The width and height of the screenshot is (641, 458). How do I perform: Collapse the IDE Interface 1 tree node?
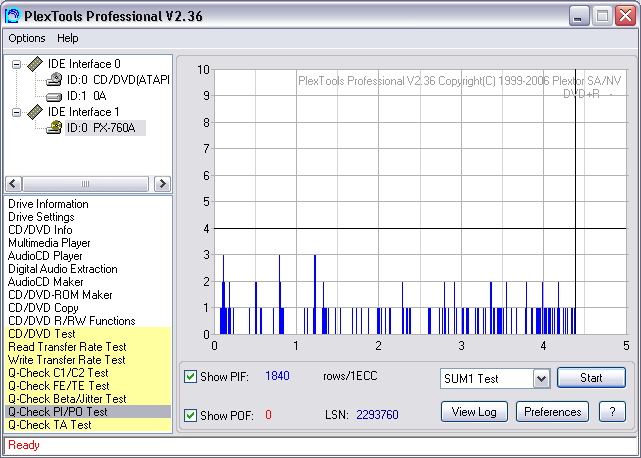16,112
